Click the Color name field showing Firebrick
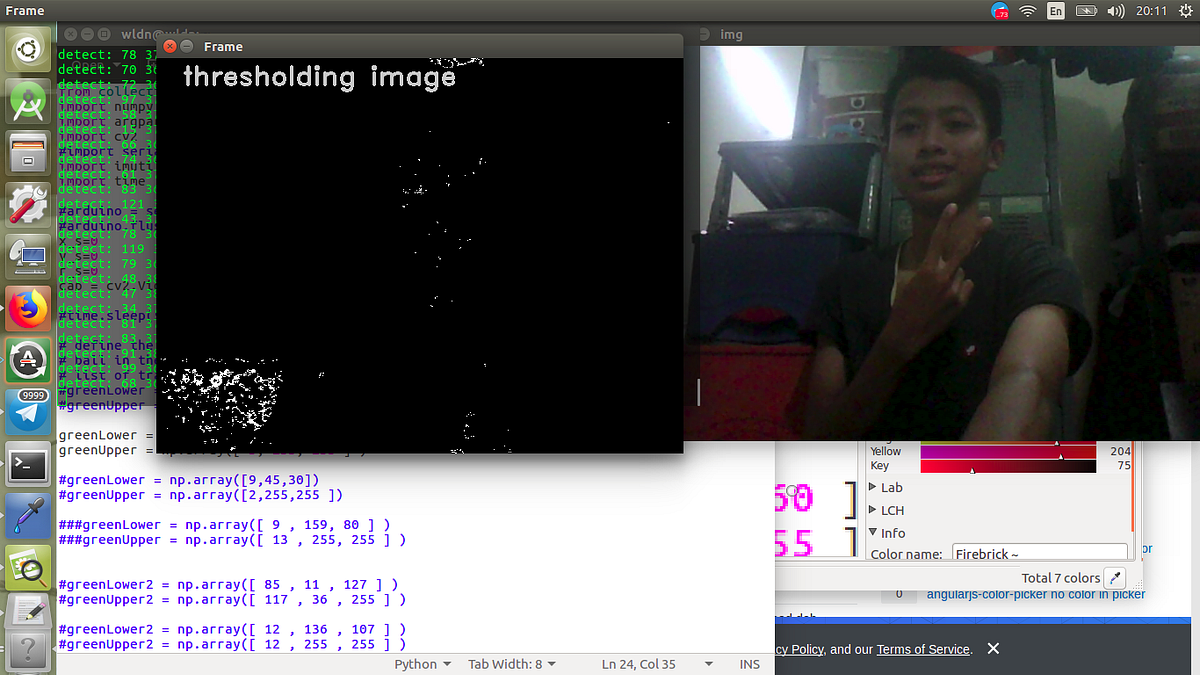The width and height of the screenshot is (1200, 675). point(1040,551)
